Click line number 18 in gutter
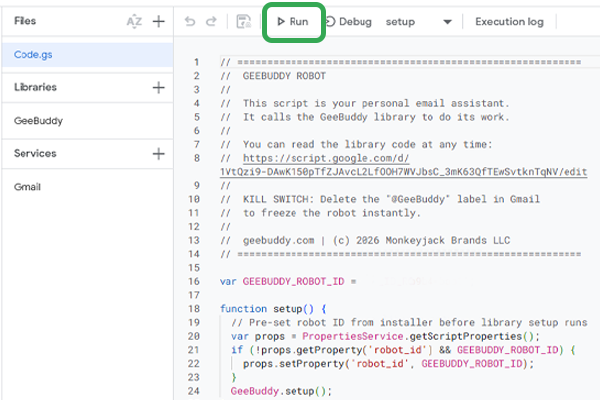Viewport: 600px width, 400px height. coord(194,309)
